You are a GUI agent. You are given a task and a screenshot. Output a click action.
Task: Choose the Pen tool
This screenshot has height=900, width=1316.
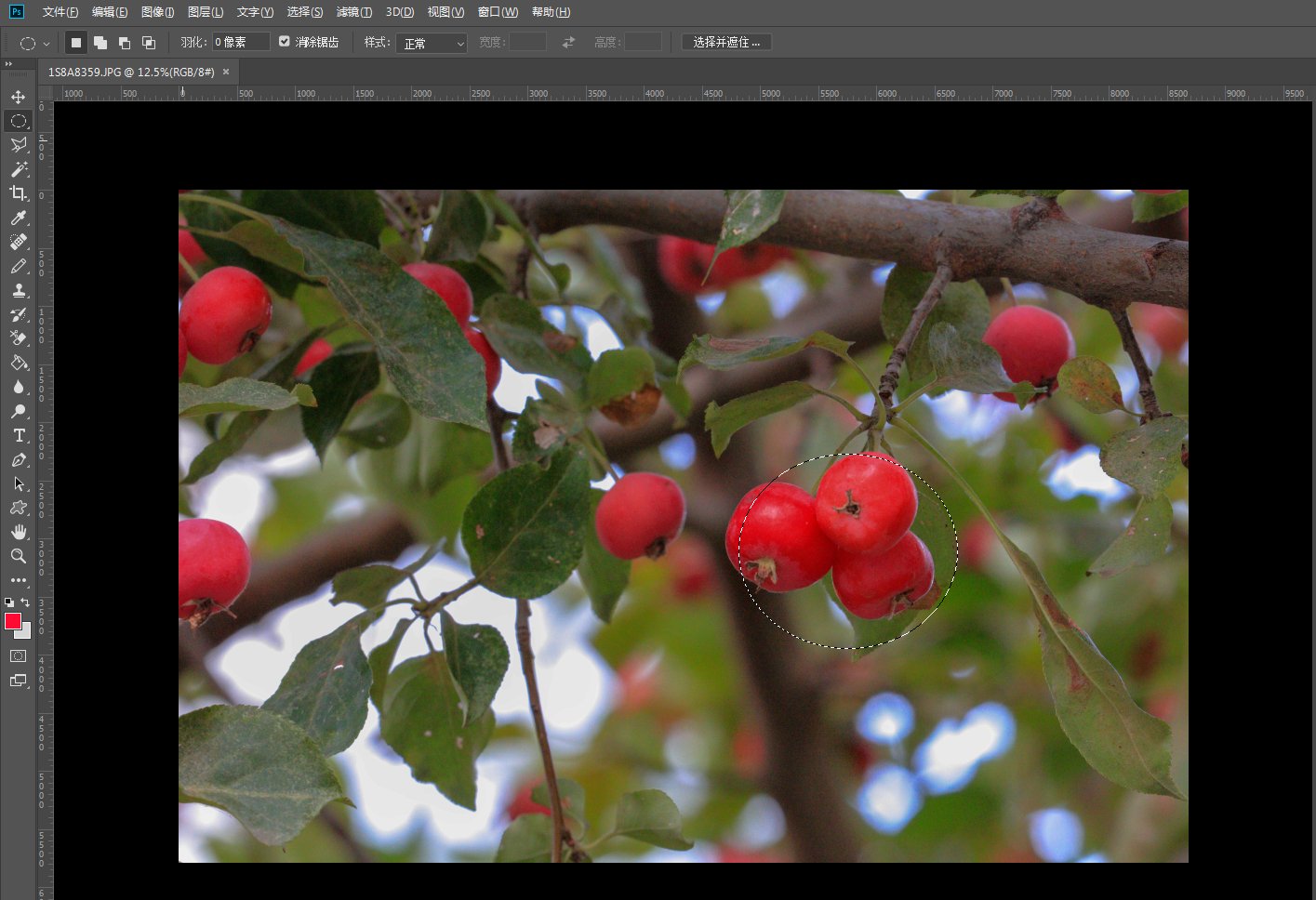coord(18,459)
